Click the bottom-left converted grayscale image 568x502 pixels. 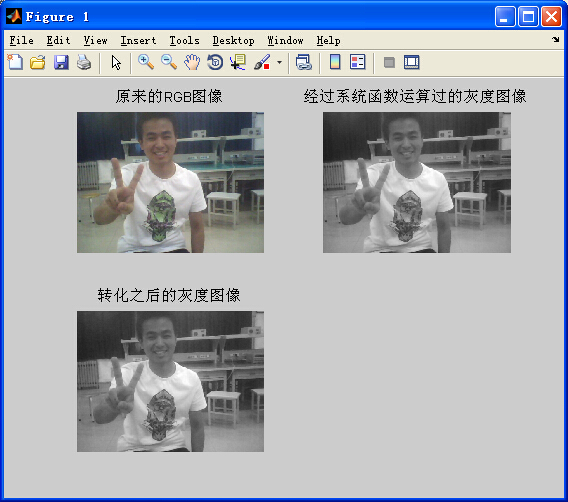click(x=170, y=381)
